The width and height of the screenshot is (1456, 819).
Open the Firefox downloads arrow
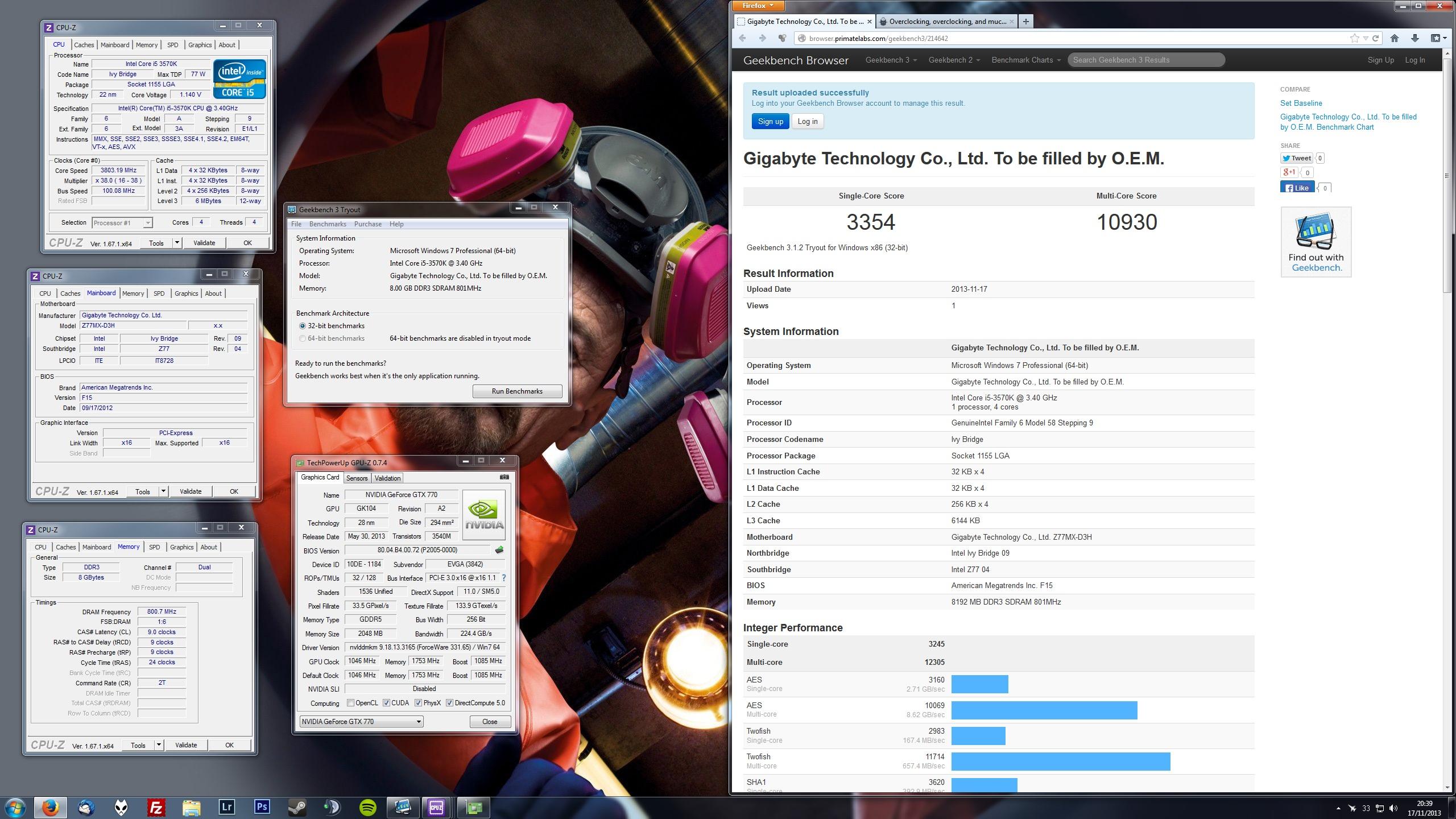coord(1415,38)
